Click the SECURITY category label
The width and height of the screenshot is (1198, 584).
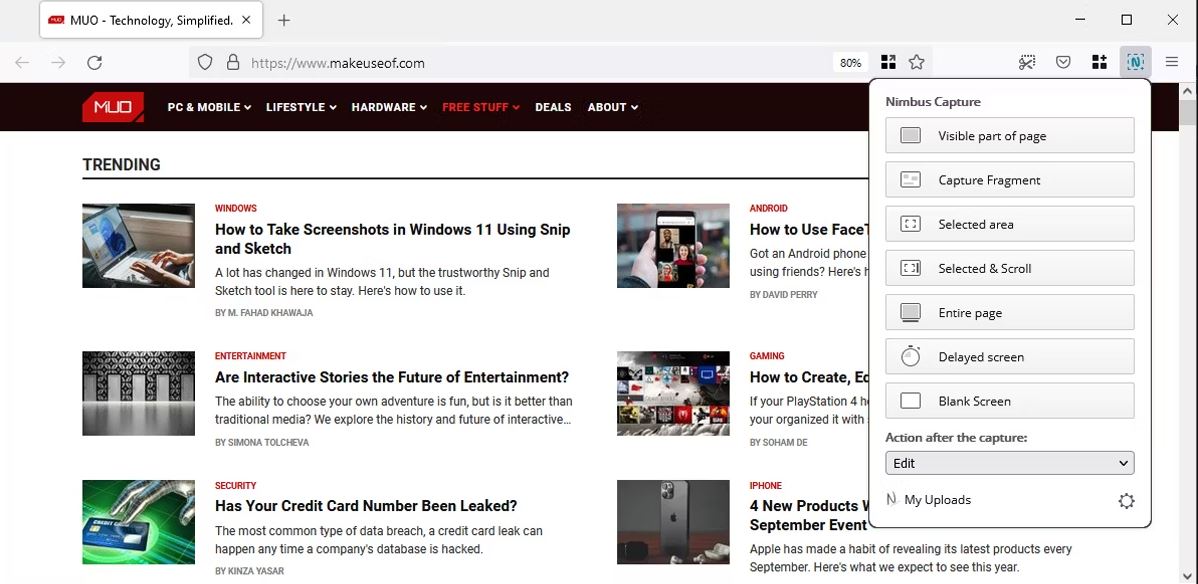pyautogui.click(x=235, y=485)
